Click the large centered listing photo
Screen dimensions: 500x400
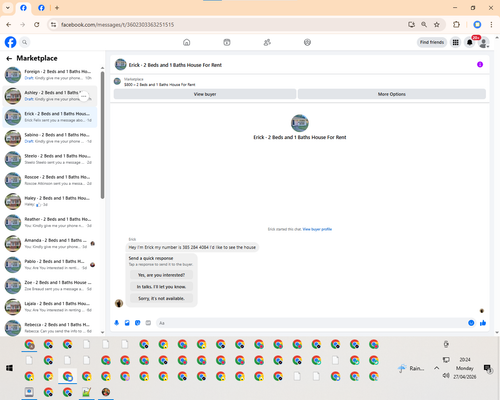pos(300,123)
